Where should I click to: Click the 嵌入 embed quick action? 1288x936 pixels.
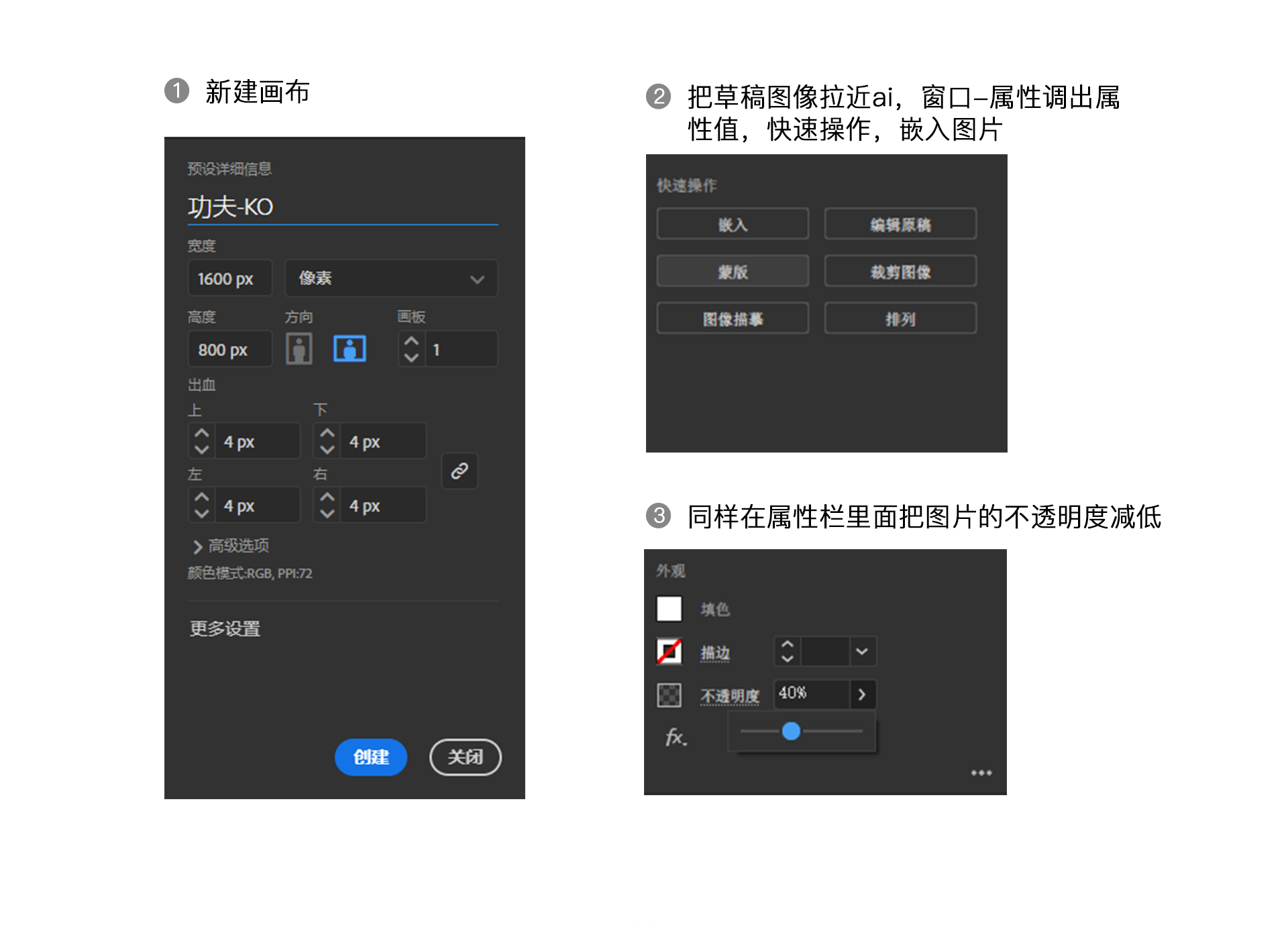(x=733, y=225)
